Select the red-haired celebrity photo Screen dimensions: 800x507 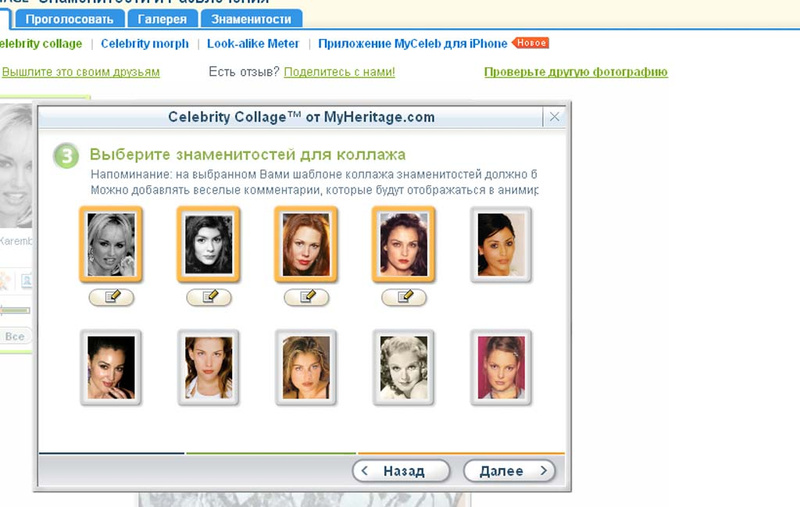coord(306,244)
